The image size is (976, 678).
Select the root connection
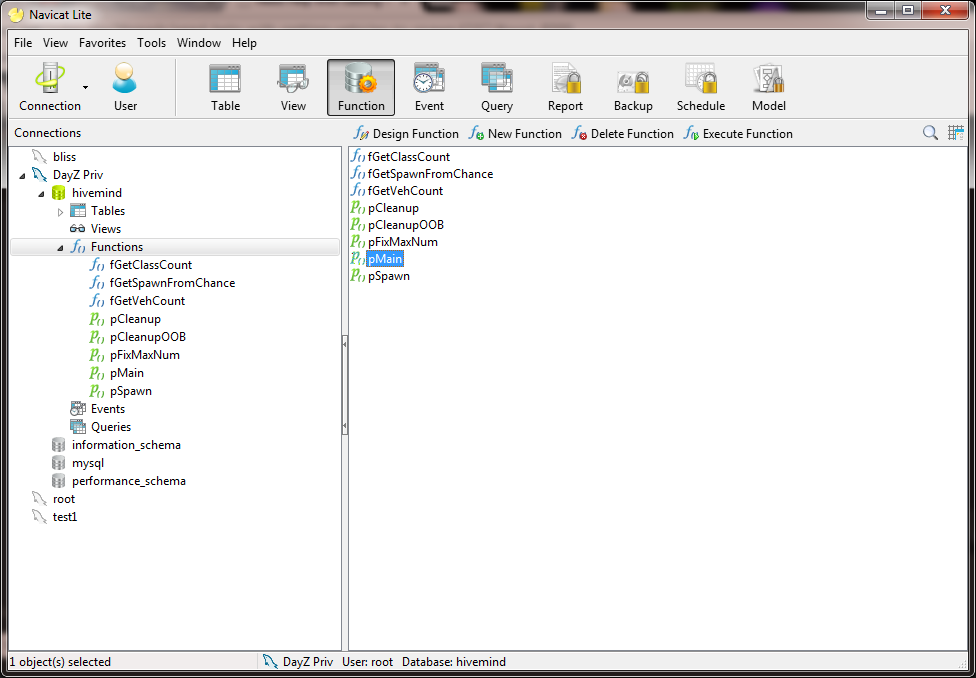click(64, 499)
